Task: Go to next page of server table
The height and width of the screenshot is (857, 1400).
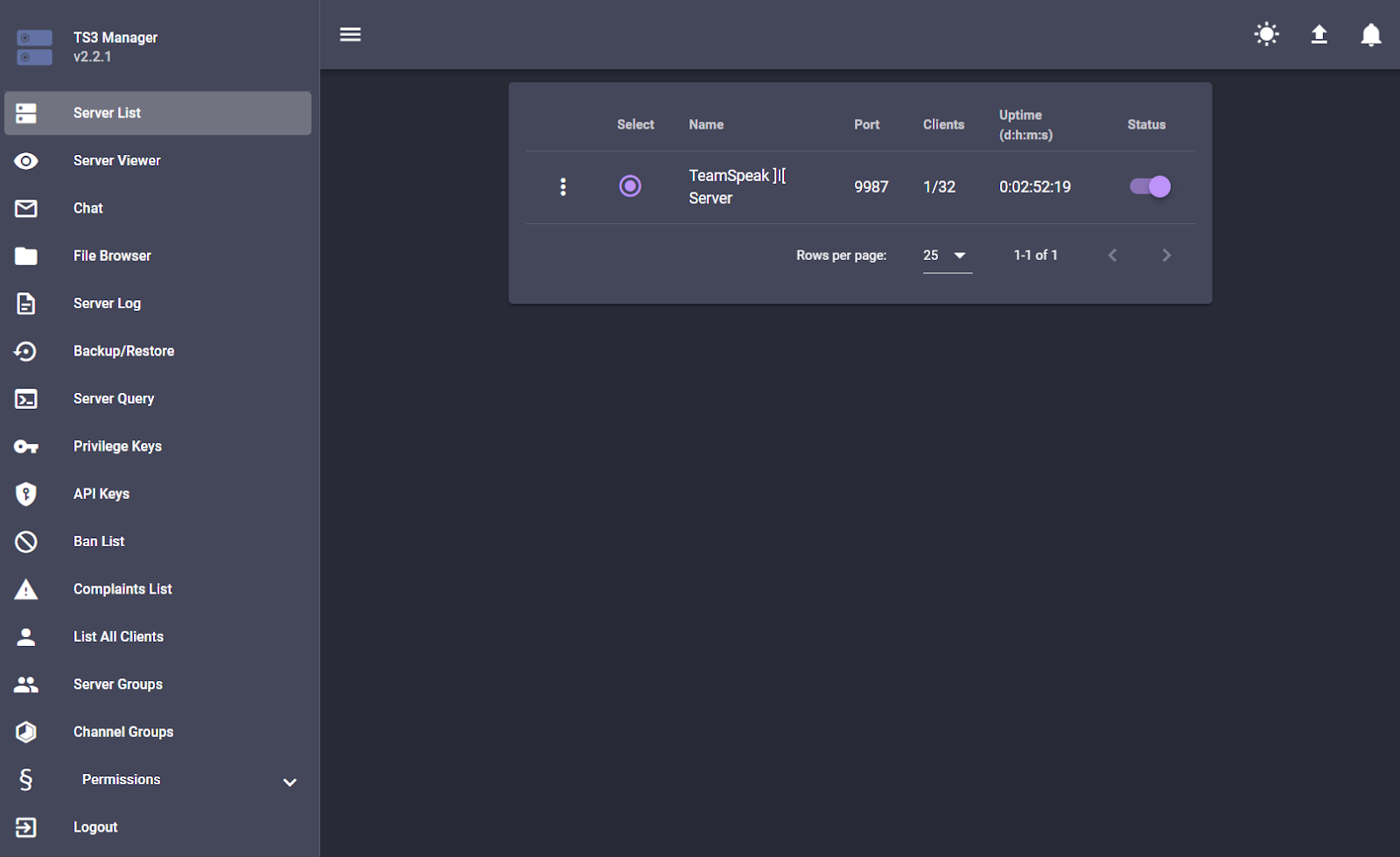Action: tap(1165, 256)
